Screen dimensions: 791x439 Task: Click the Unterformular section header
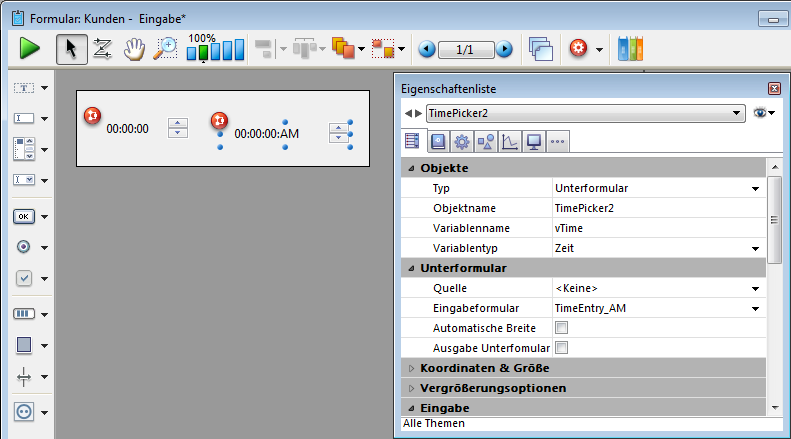(x=463, y=268)
